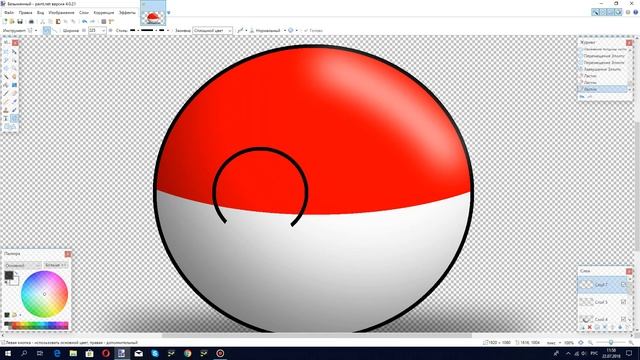Select the Eraser tool
The width and height of the screenshot is (640, 360).
(x=14, y=93)
